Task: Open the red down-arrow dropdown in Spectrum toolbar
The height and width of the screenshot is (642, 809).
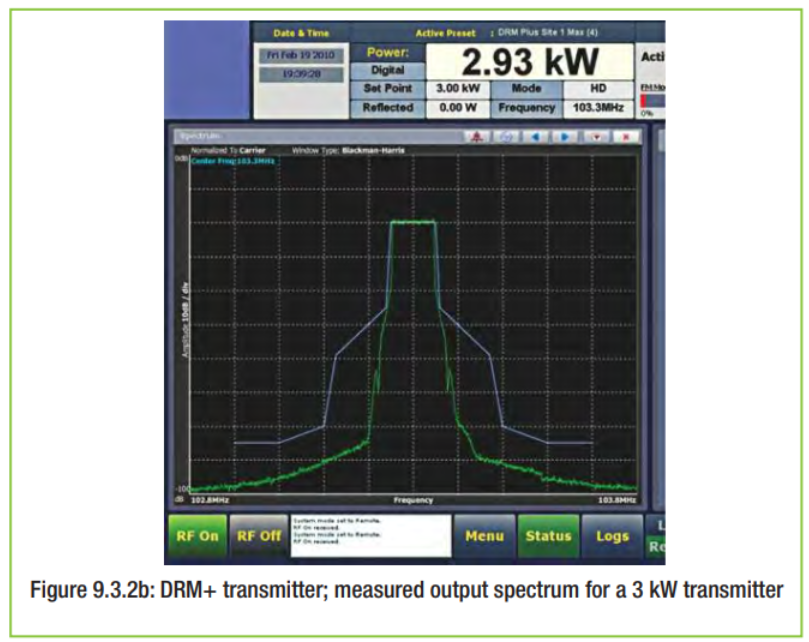Action: 596,137
